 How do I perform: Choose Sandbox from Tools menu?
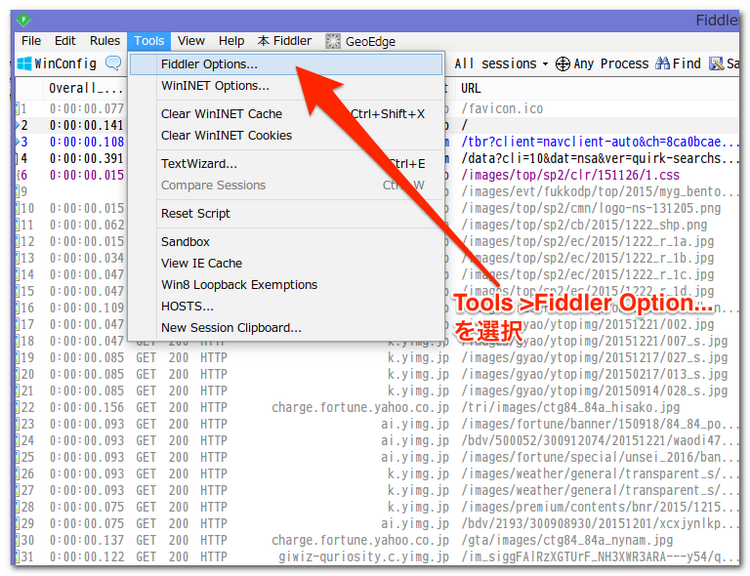point(286,242)
